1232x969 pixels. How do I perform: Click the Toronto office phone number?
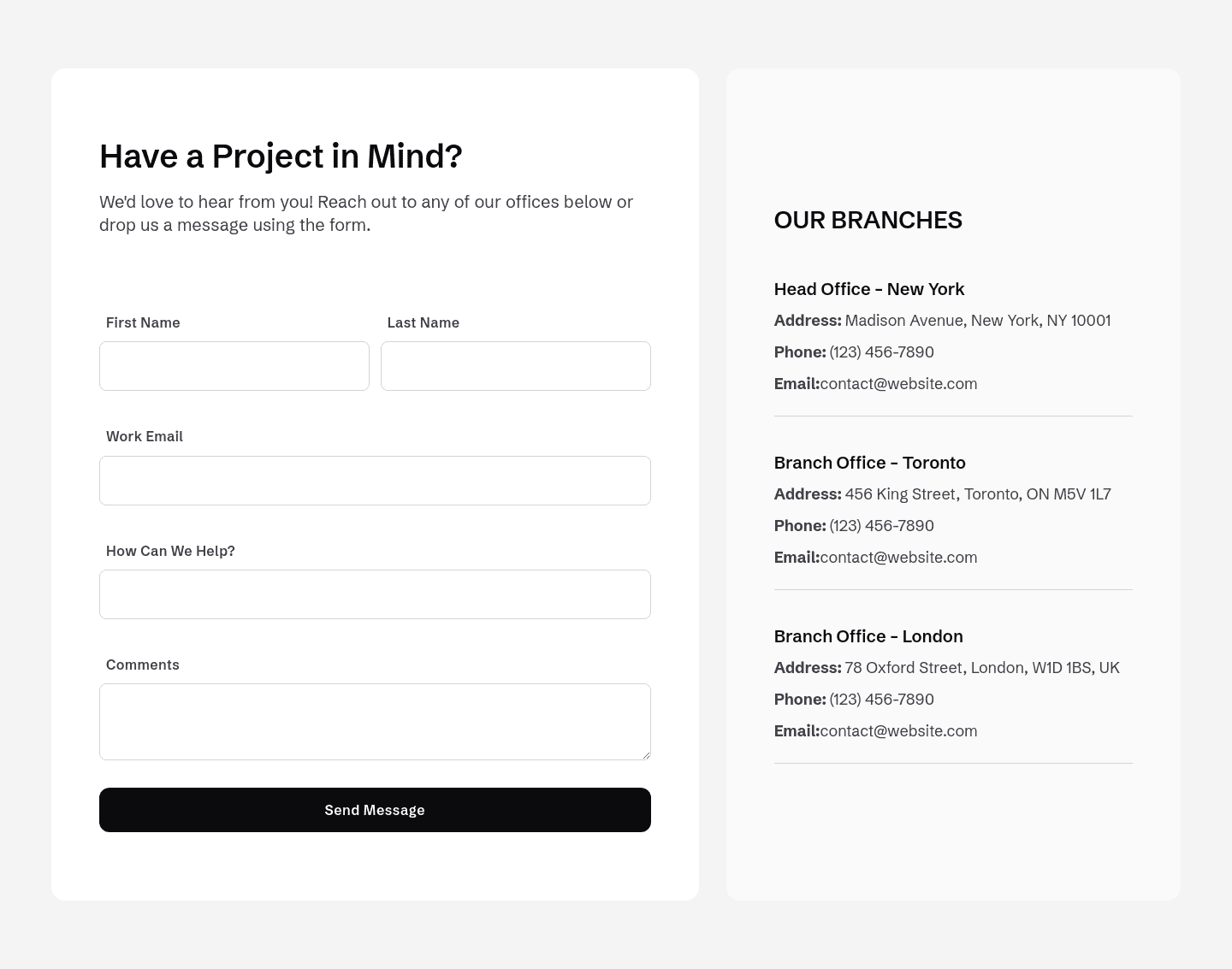pos(881,526)
